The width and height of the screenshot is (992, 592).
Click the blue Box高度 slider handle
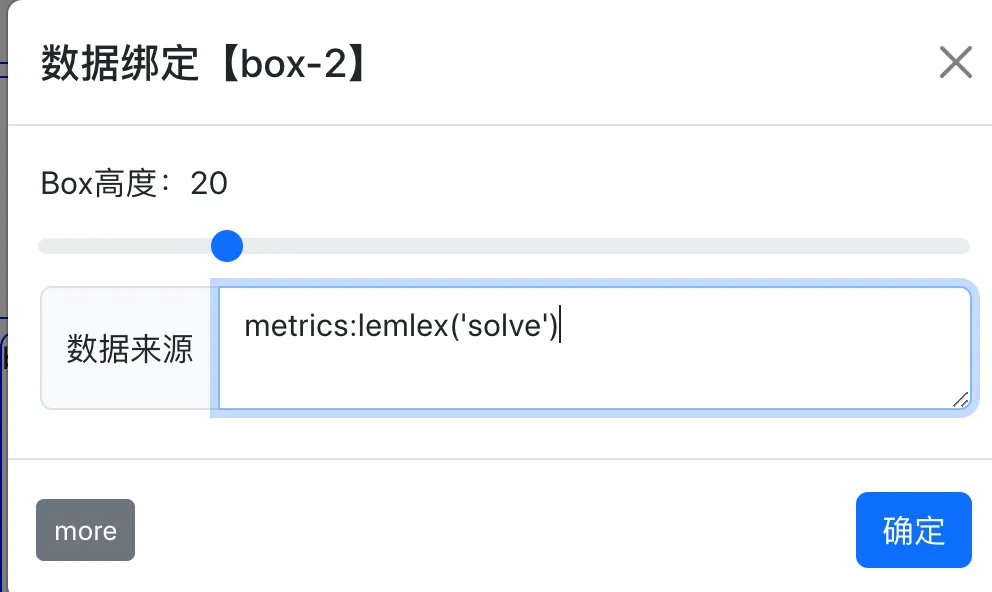[x=228, y=246]
